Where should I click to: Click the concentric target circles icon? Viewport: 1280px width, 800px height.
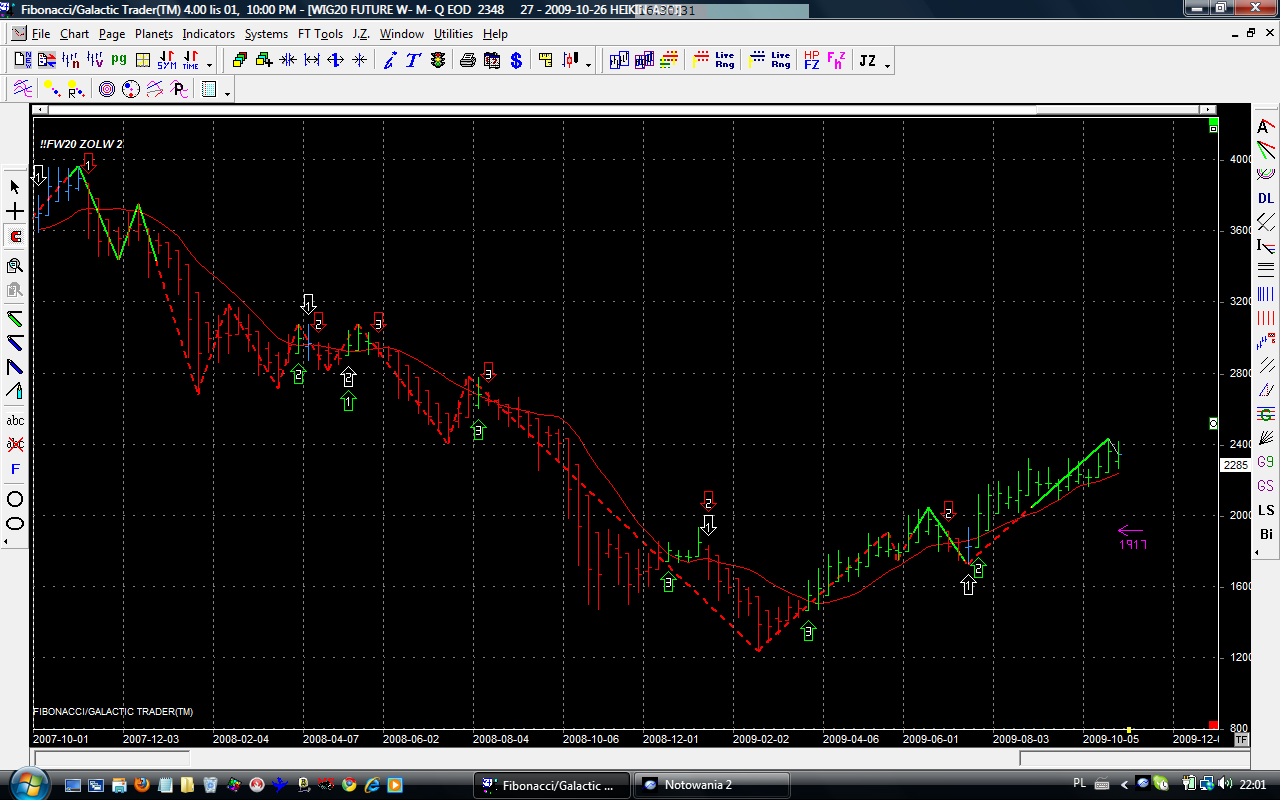click(x=107, y=90)
